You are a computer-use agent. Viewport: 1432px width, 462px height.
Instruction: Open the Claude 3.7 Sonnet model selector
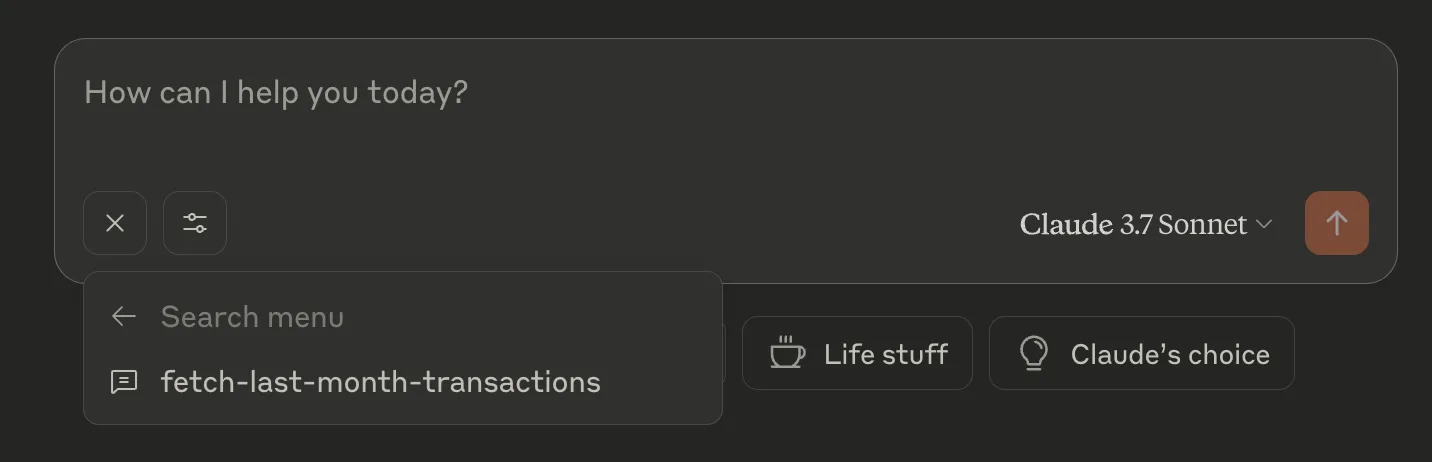[x=1146, y=224]
